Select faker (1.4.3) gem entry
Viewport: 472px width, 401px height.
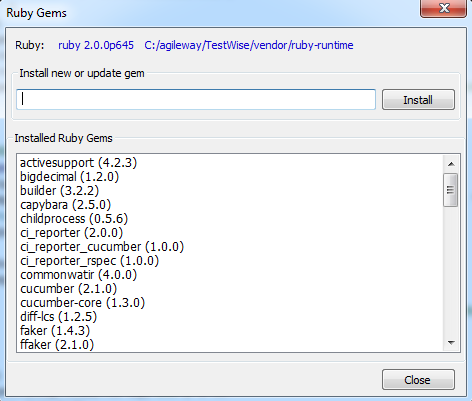pyautogui.click(x=55, y=331)
